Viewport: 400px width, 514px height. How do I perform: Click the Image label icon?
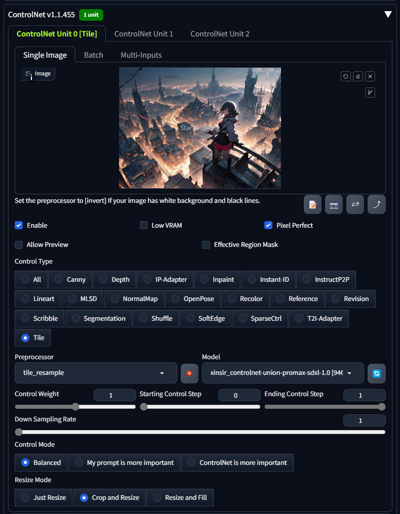point(38,74)
